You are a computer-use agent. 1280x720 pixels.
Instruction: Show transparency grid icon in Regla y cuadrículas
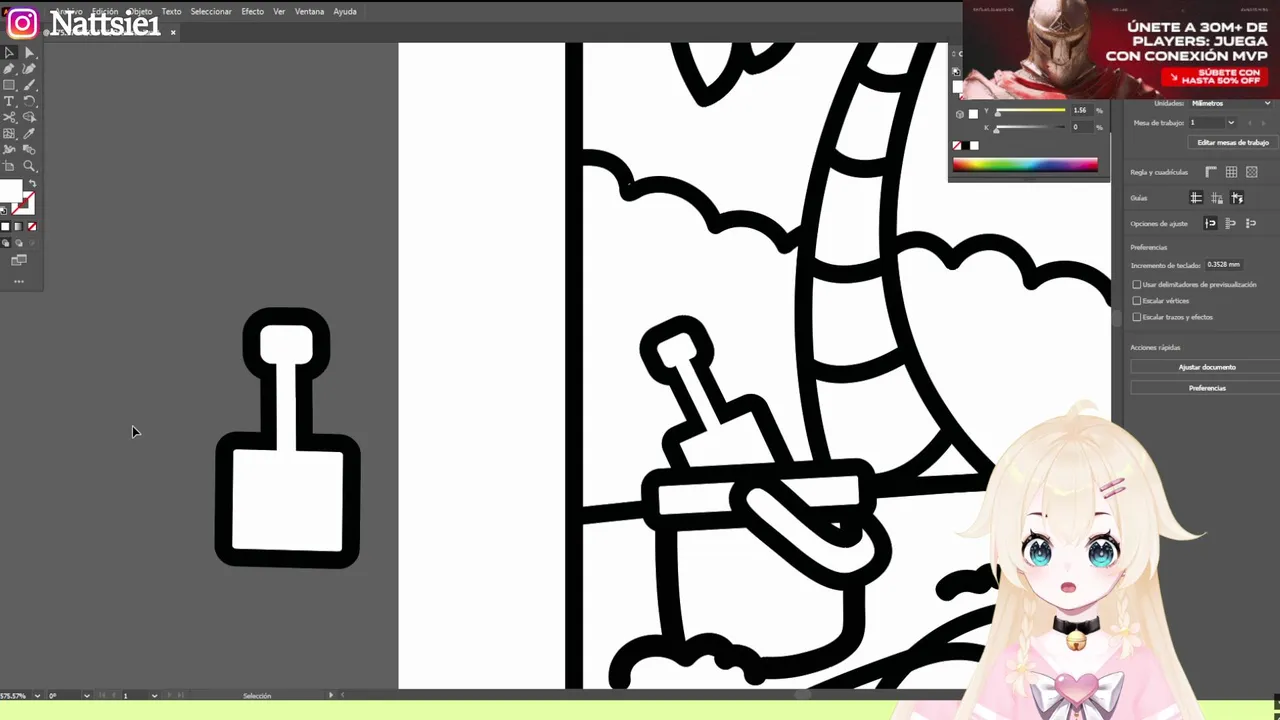[1251, 172]
